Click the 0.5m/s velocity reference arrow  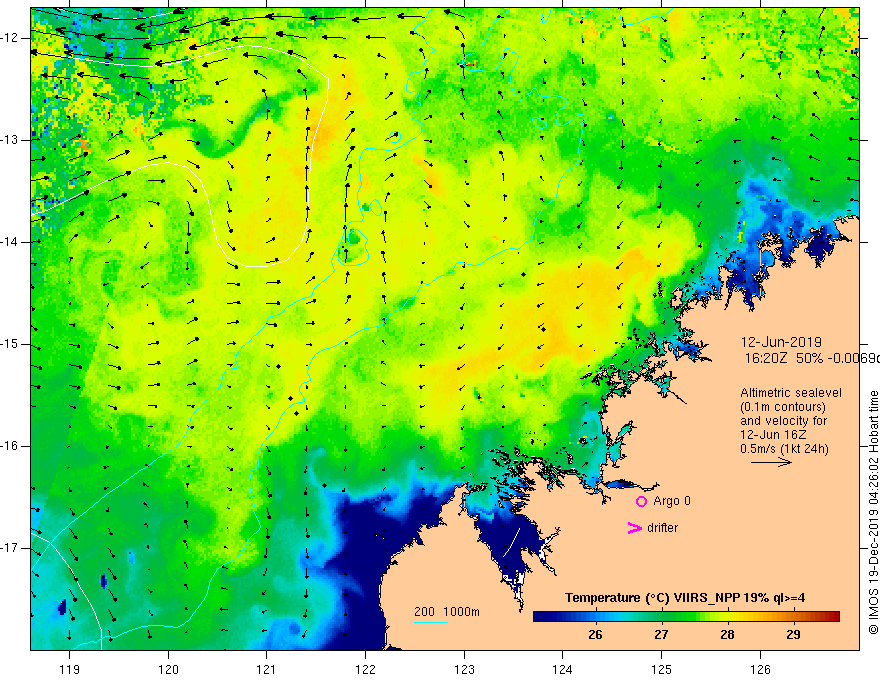771,462
